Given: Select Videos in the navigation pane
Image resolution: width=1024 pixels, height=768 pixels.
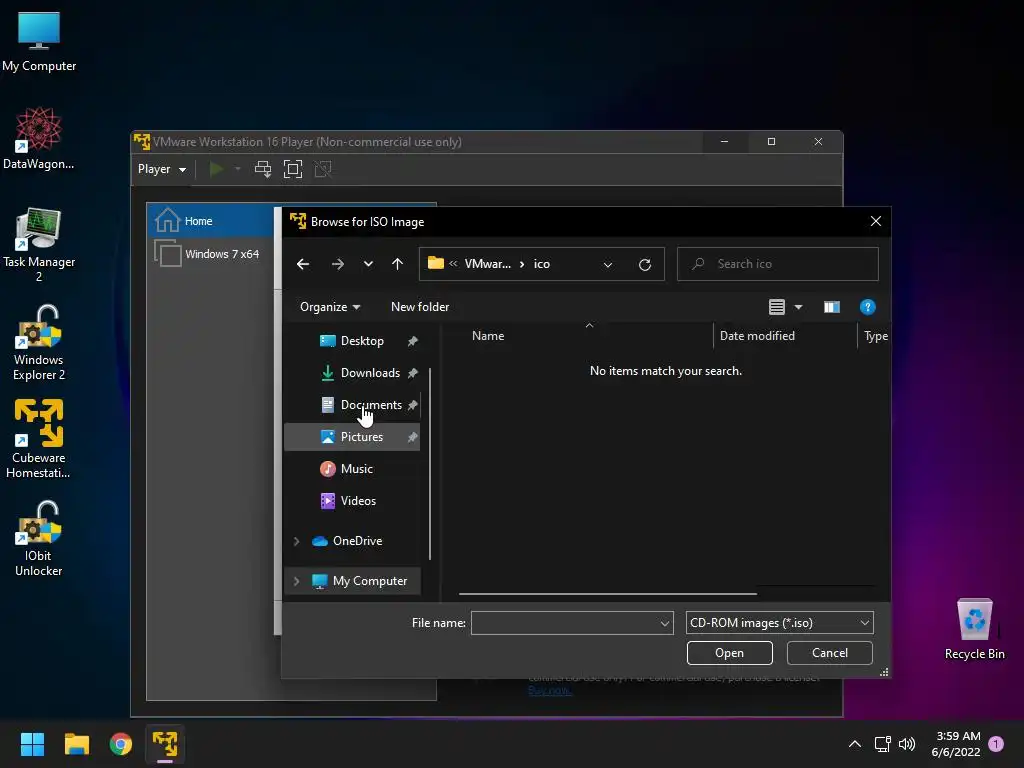Looking at the screenshot, I should (x=352, y=501).
